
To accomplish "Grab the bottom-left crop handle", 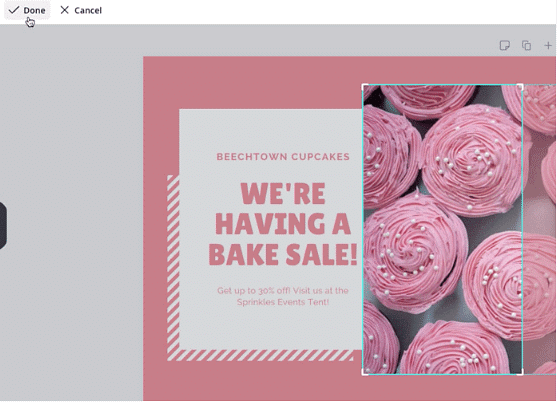I will (x=365, y=372).
